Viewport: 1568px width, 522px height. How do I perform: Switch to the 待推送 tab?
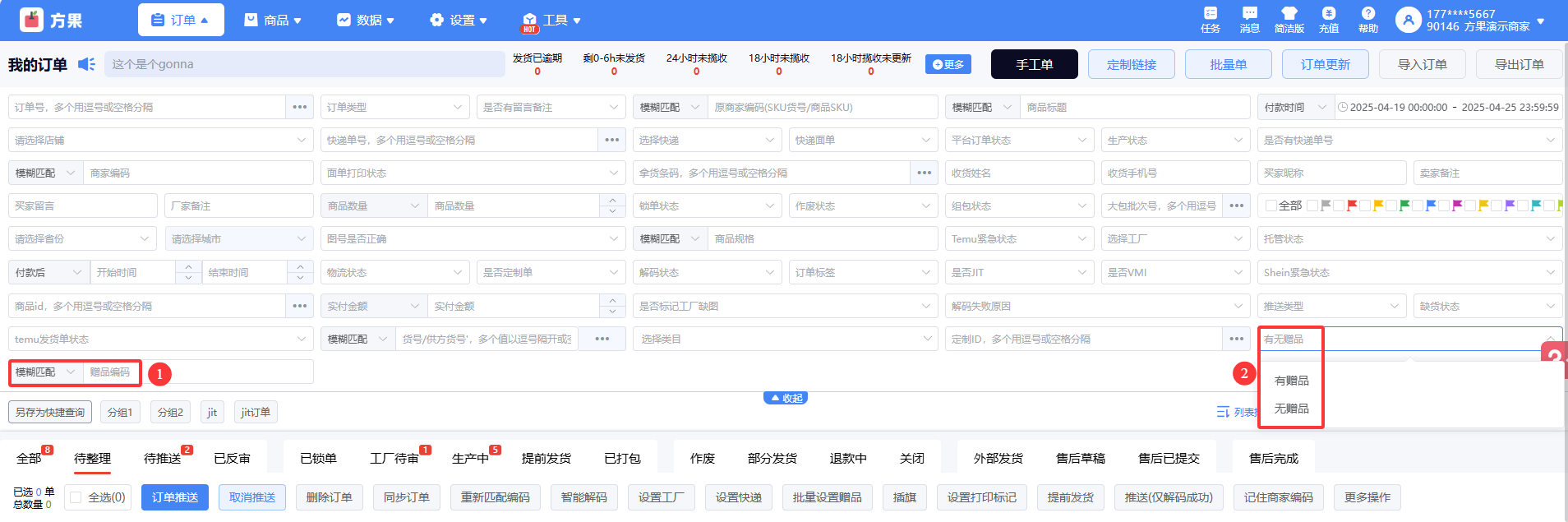point(162,459)
